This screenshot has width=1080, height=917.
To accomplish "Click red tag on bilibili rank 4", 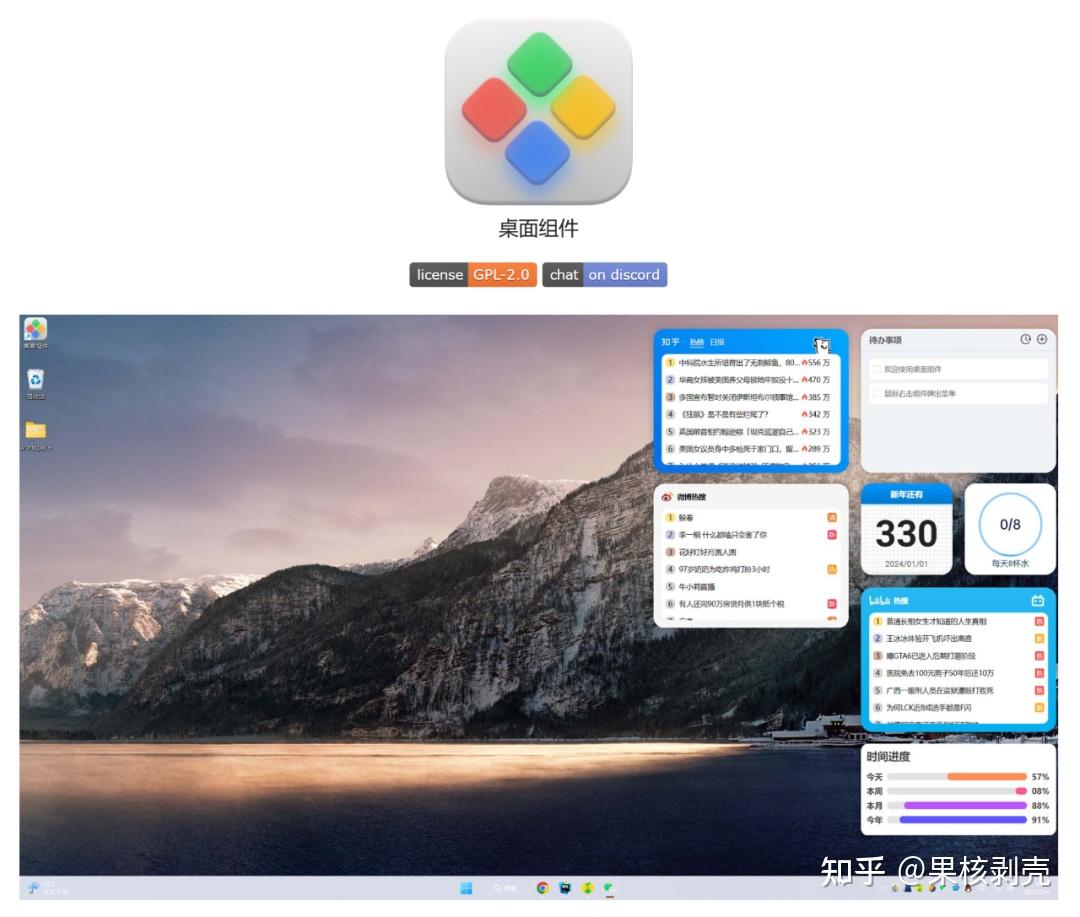I will 1039,672.
